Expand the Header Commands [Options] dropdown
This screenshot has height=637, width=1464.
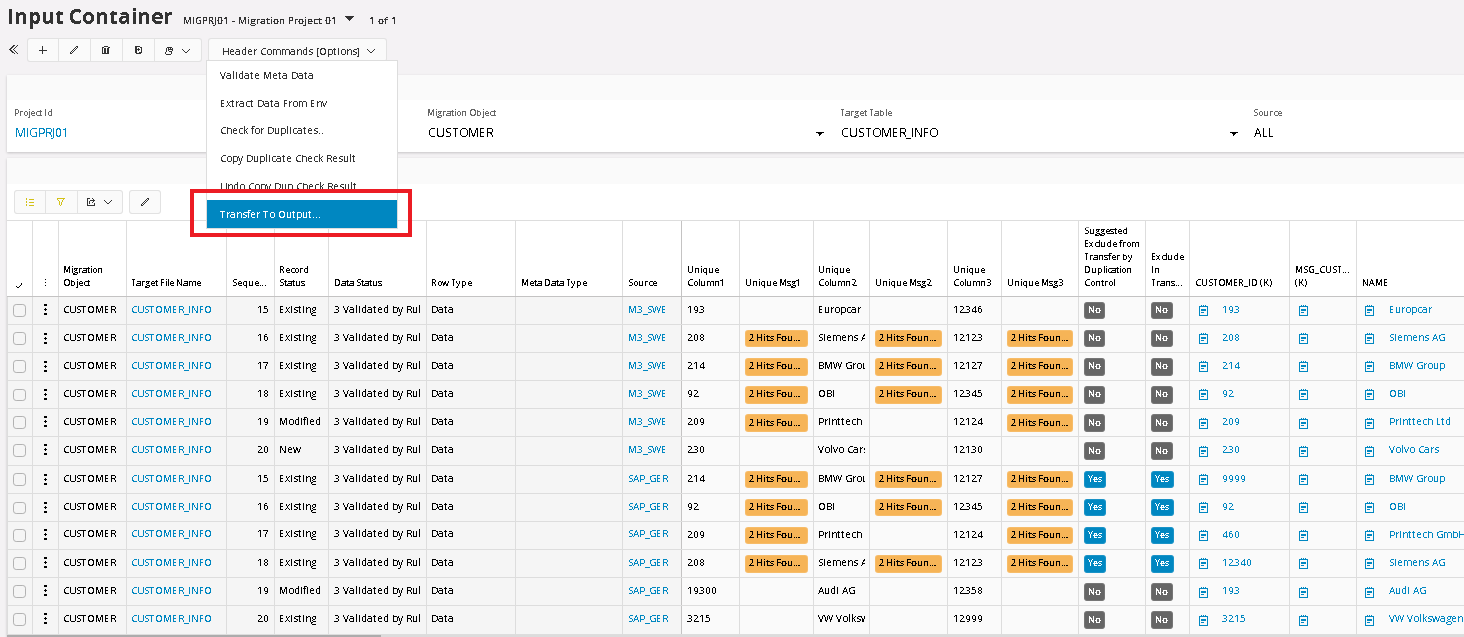[297, 50]
